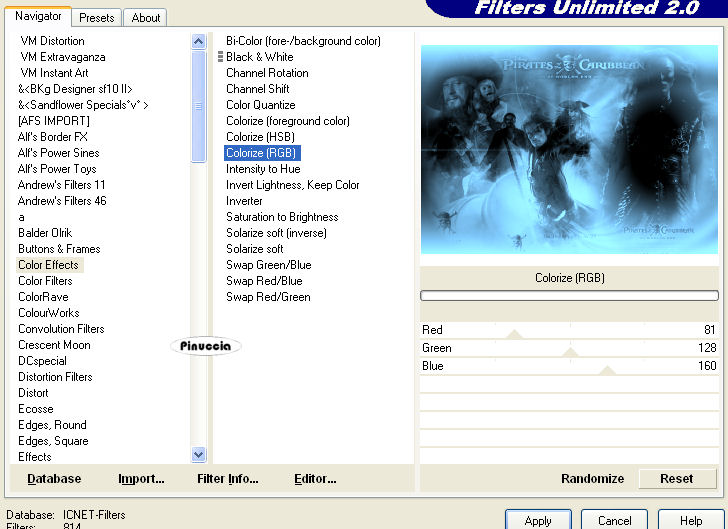This screenshot has height=529, width=728.
Task: Click the category list scrollbar thumb
Action: click(198, 106)
